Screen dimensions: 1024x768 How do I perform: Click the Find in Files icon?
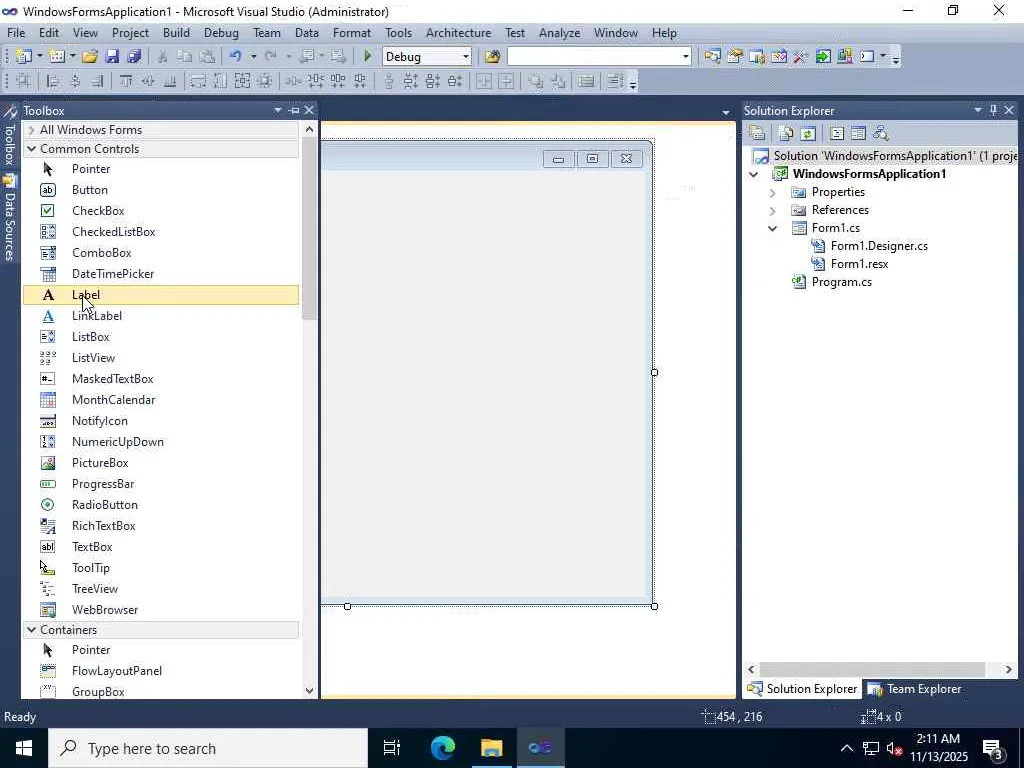[492, 57]
